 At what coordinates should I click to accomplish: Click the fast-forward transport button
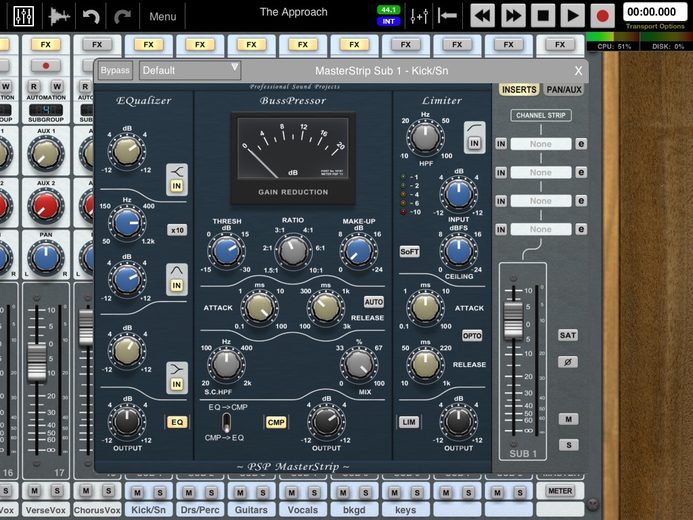tap(513, 16)
